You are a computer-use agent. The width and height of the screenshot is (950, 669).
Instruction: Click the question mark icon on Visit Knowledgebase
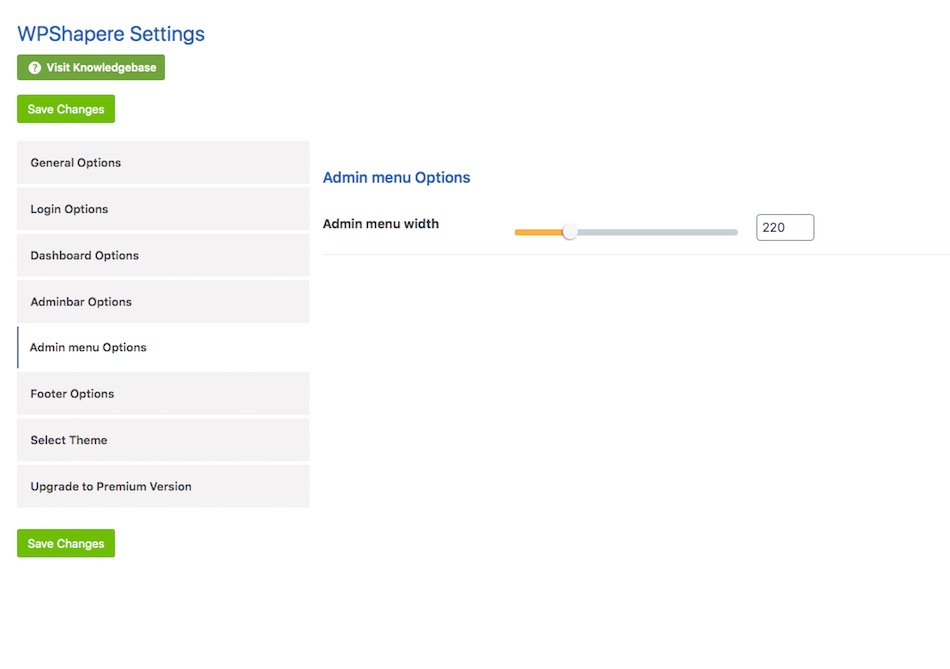(x=35, y=68)
